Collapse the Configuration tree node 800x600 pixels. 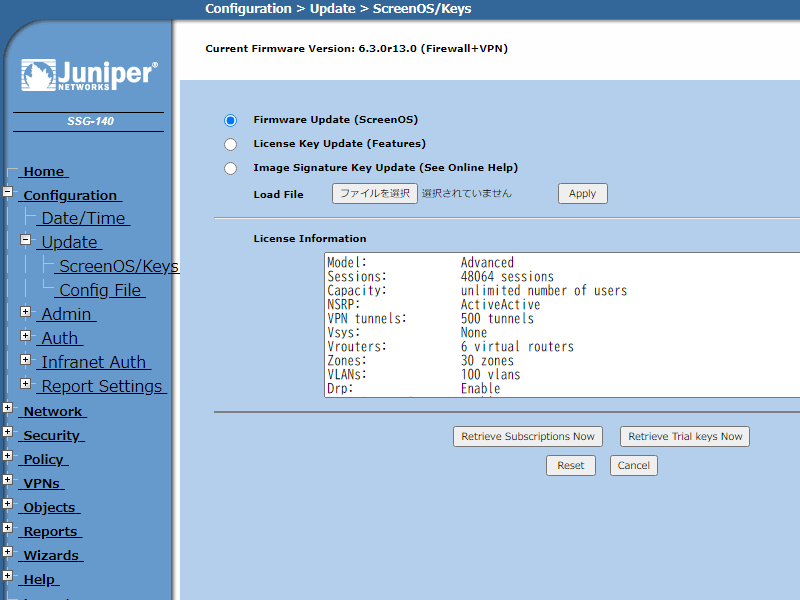(x=8, y=192)
